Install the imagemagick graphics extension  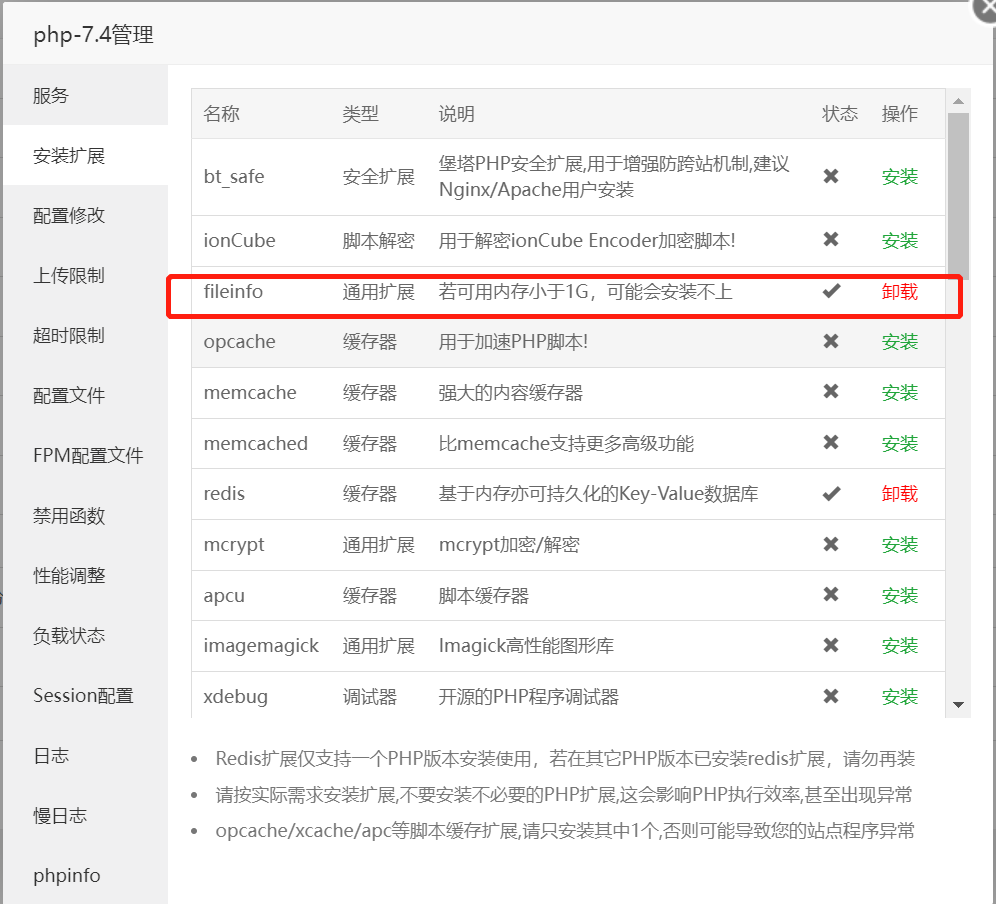click(x=899, y=645)
